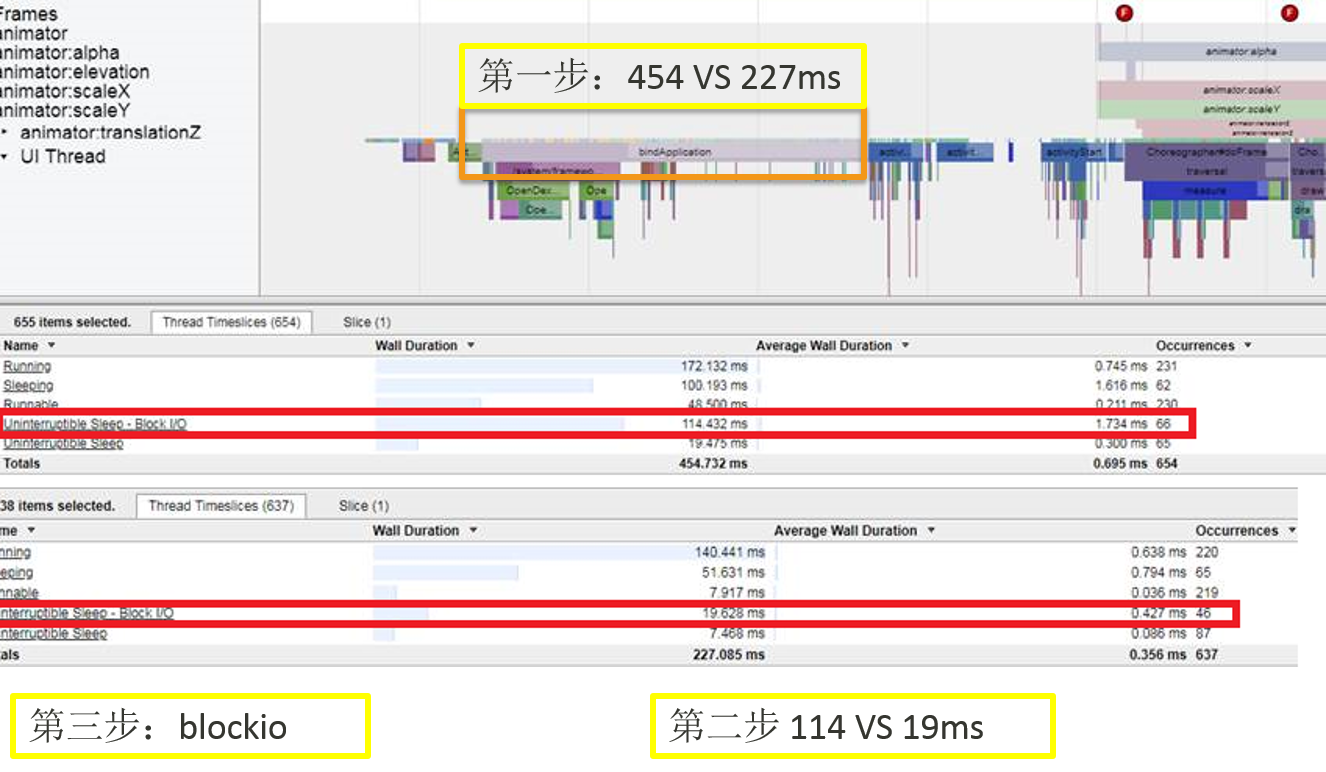Open Block I/O link with 114.432 ms
The height and width of the screenshot is (772, 1326).
click(94, 424)
